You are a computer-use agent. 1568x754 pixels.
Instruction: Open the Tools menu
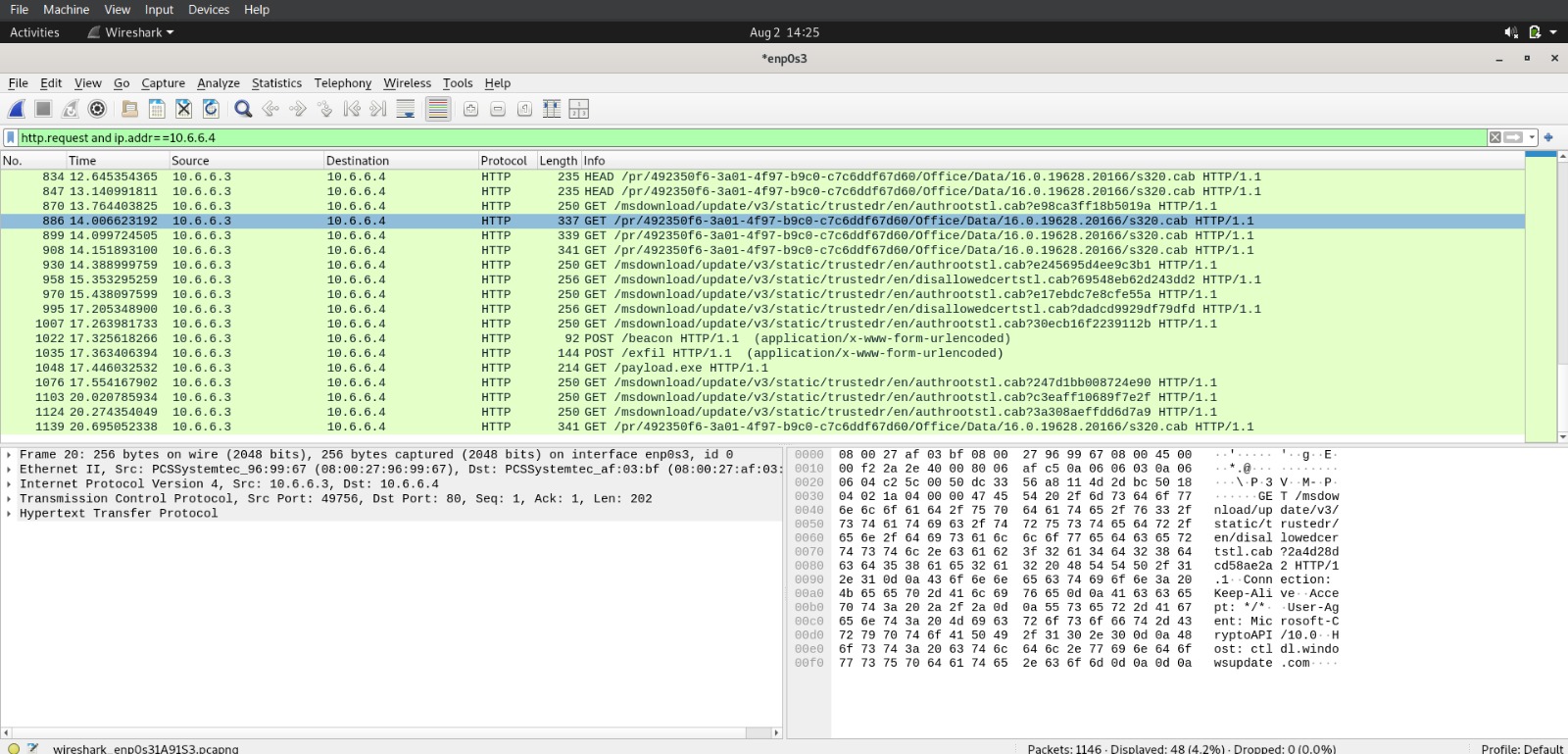(458, 83)
